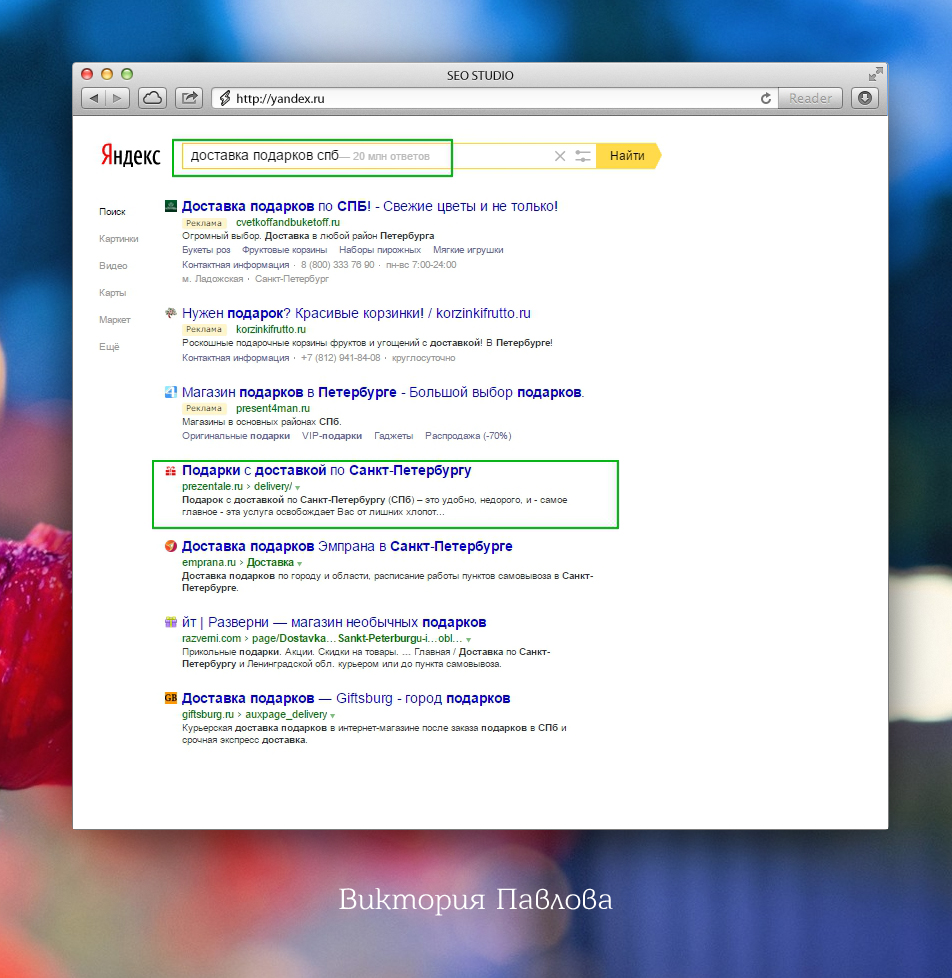This screenshot has height=978, width=952.
Task: Switch to Маркет section
Action: tap(115, 320)
